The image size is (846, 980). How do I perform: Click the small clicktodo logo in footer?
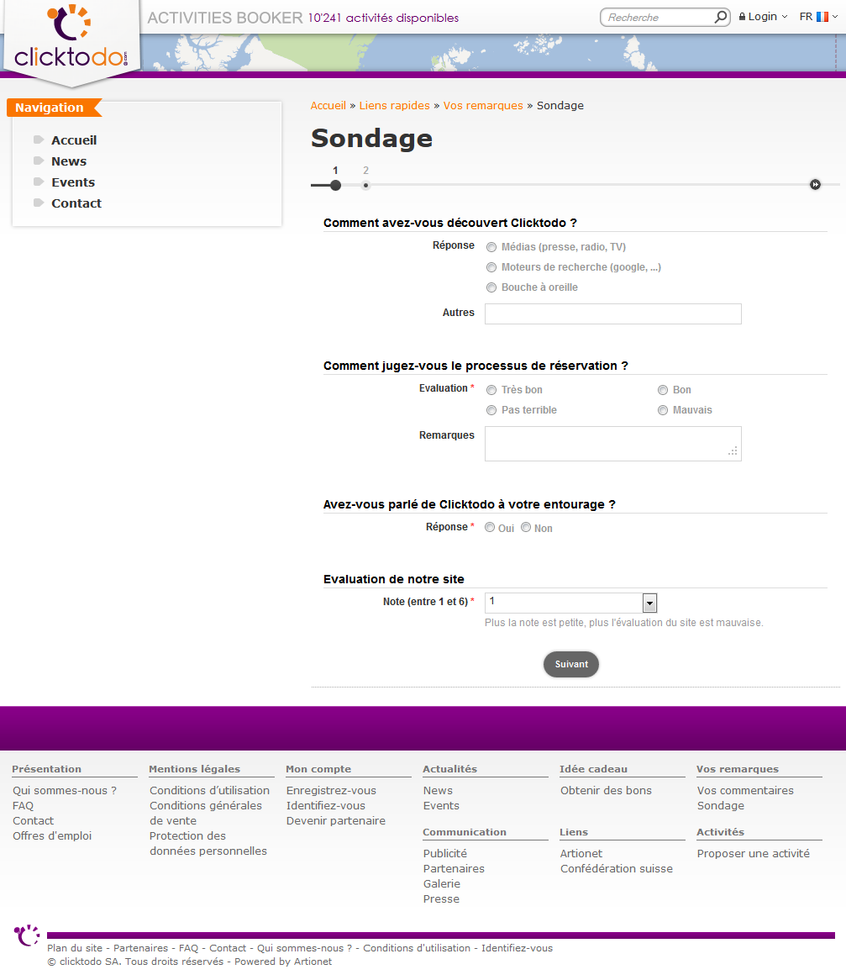pyautogui.click(x=27, y=936)
